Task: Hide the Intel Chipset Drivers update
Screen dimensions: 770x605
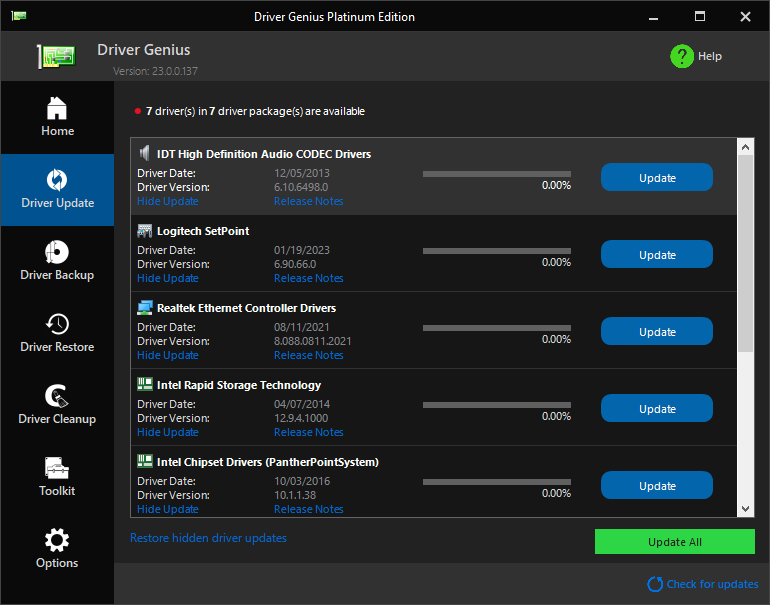Action: point(167,509)
